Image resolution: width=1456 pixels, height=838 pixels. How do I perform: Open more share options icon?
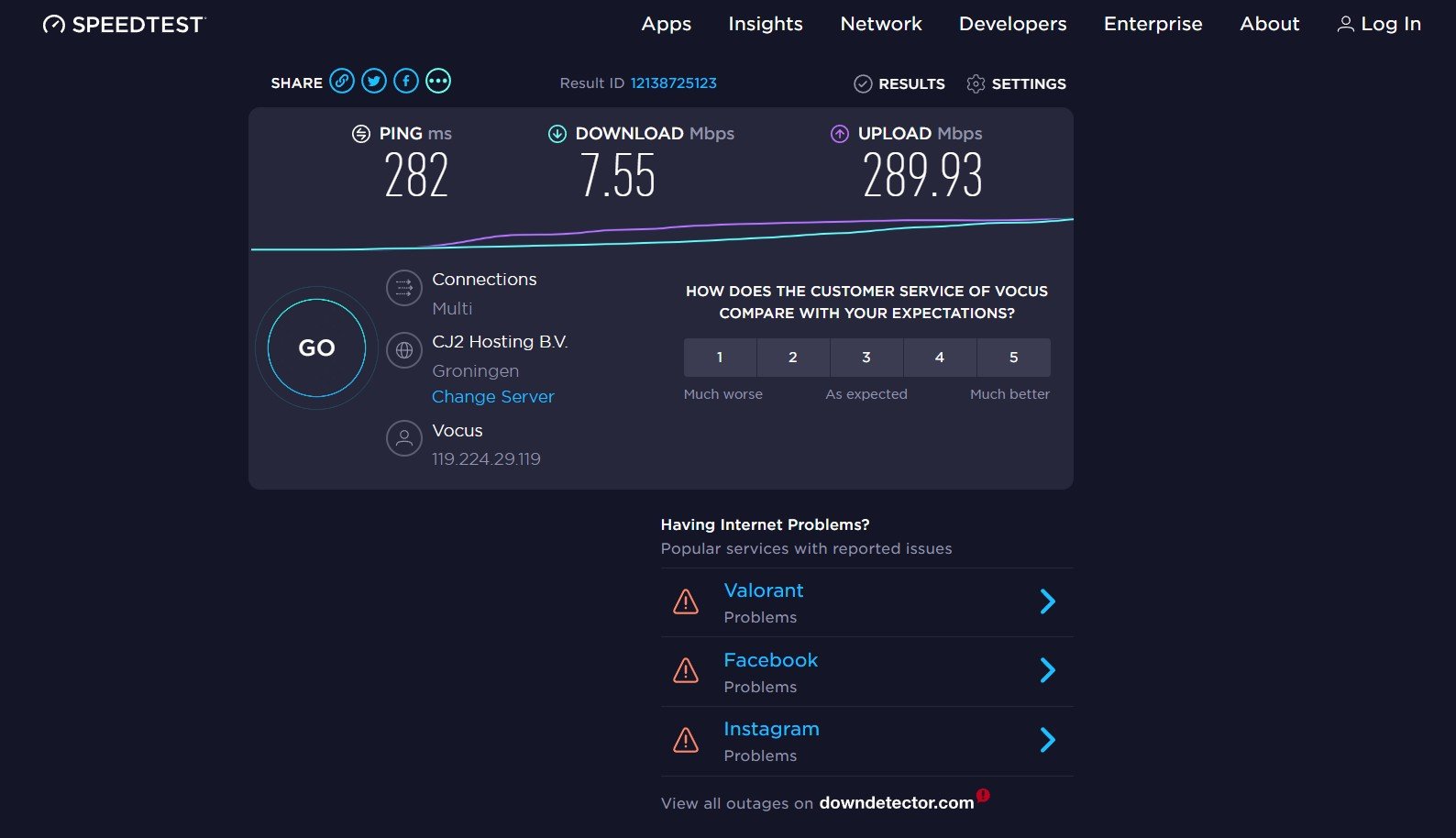(438, 82)
